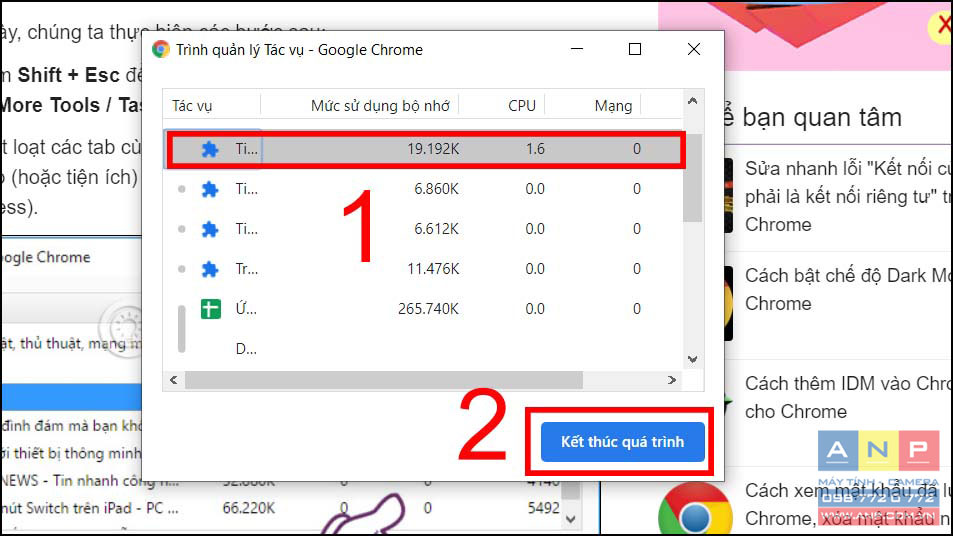Screen dimensions: 953x536
Task: Close the Chrome Task Manager window
Action: [693, 49]
